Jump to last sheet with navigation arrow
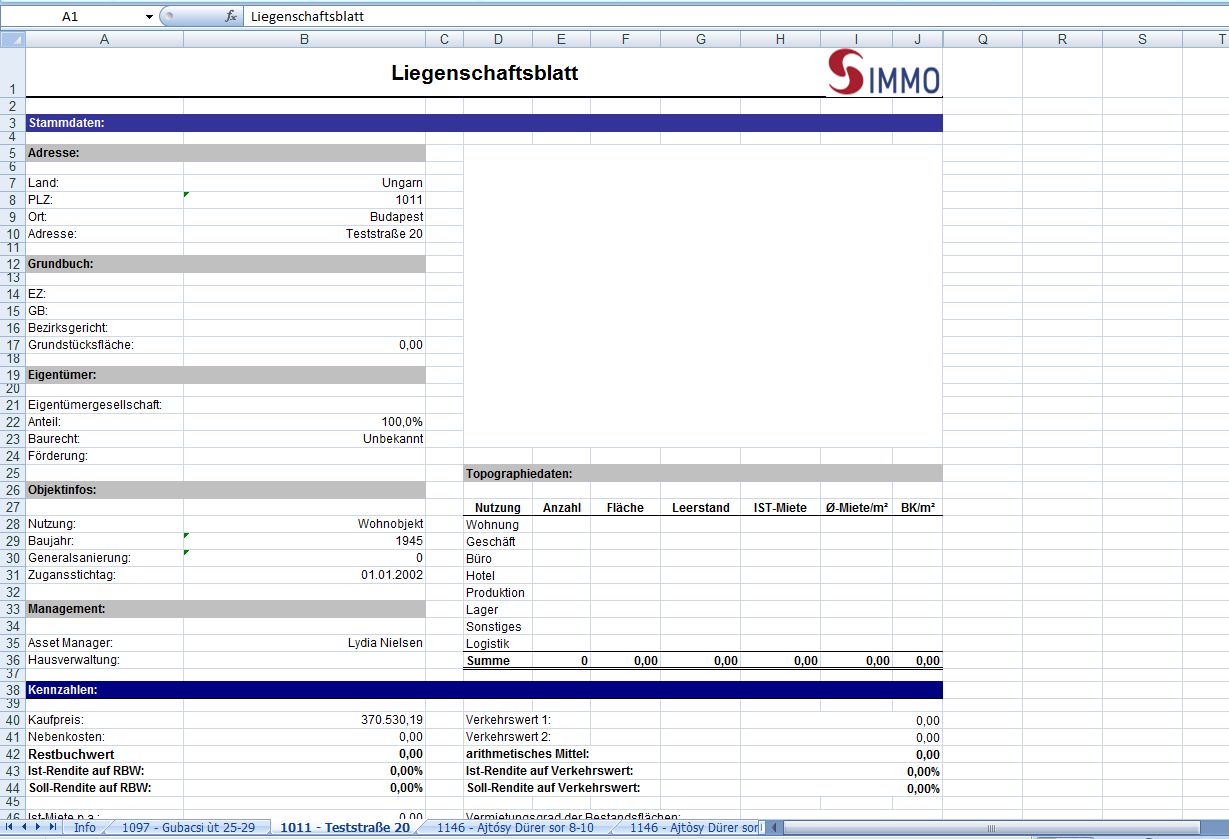 click(x=53, y=827)
